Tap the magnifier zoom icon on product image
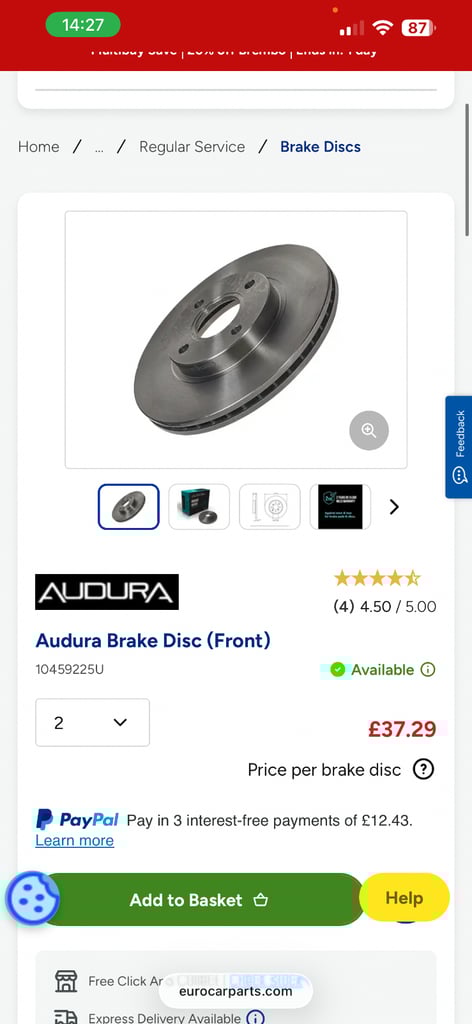 [x=369, y=430]
